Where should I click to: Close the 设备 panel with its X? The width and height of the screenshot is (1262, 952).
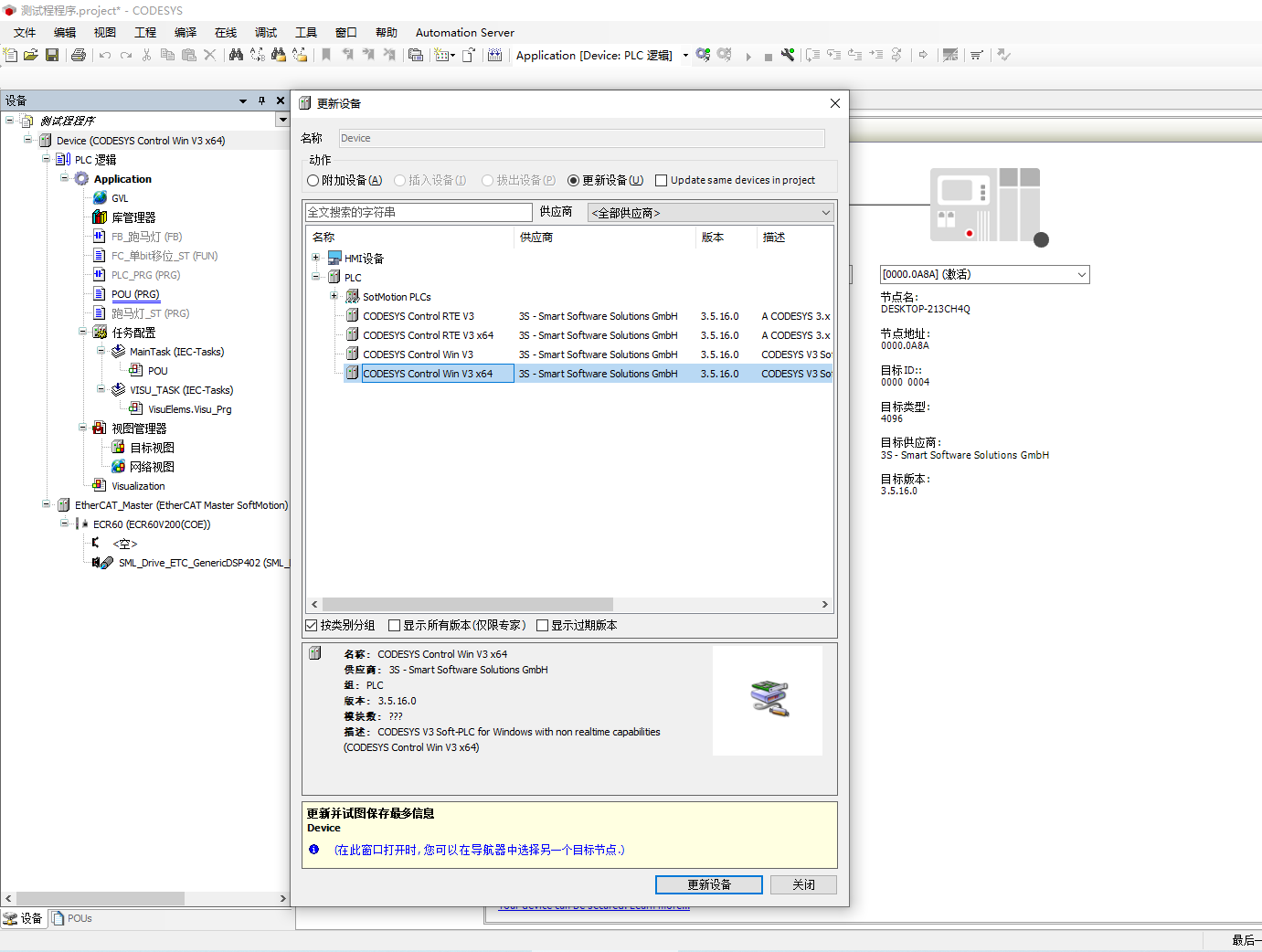281,100
